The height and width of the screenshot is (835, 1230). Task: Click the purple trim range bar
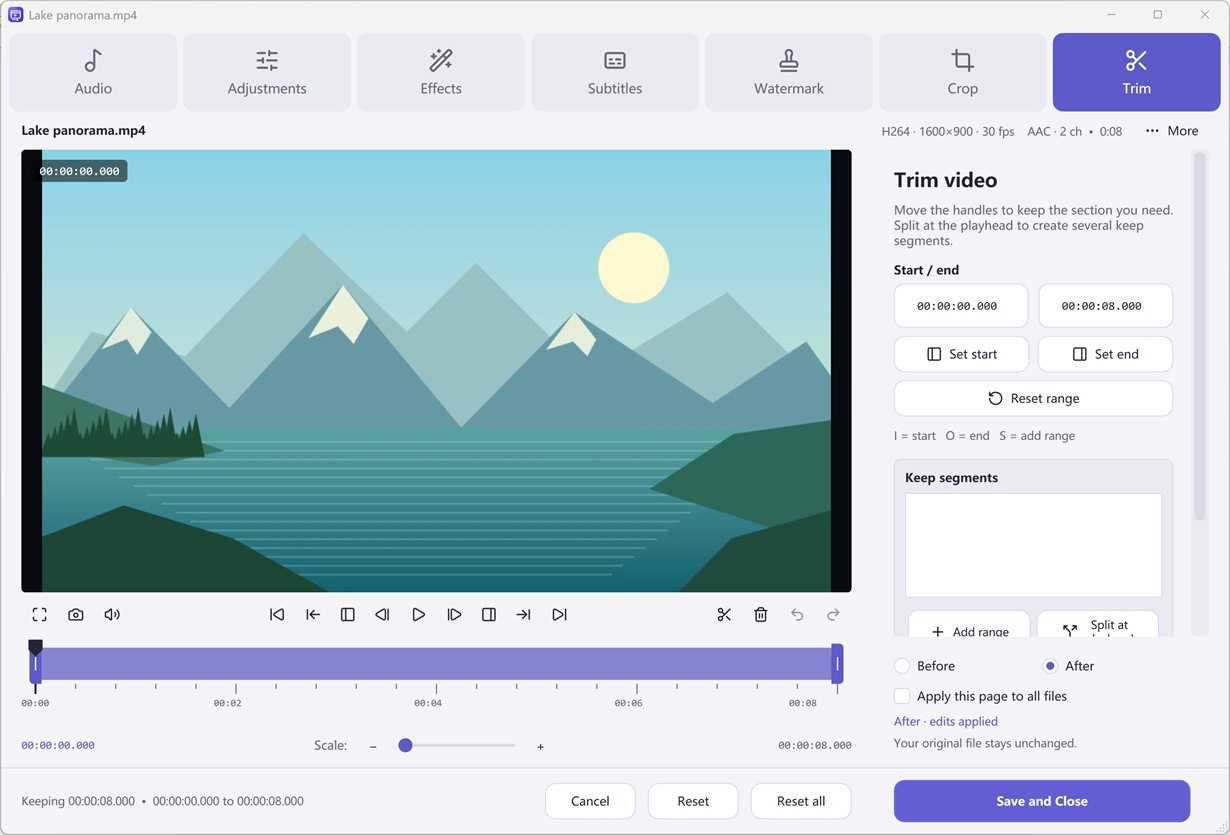436,664
